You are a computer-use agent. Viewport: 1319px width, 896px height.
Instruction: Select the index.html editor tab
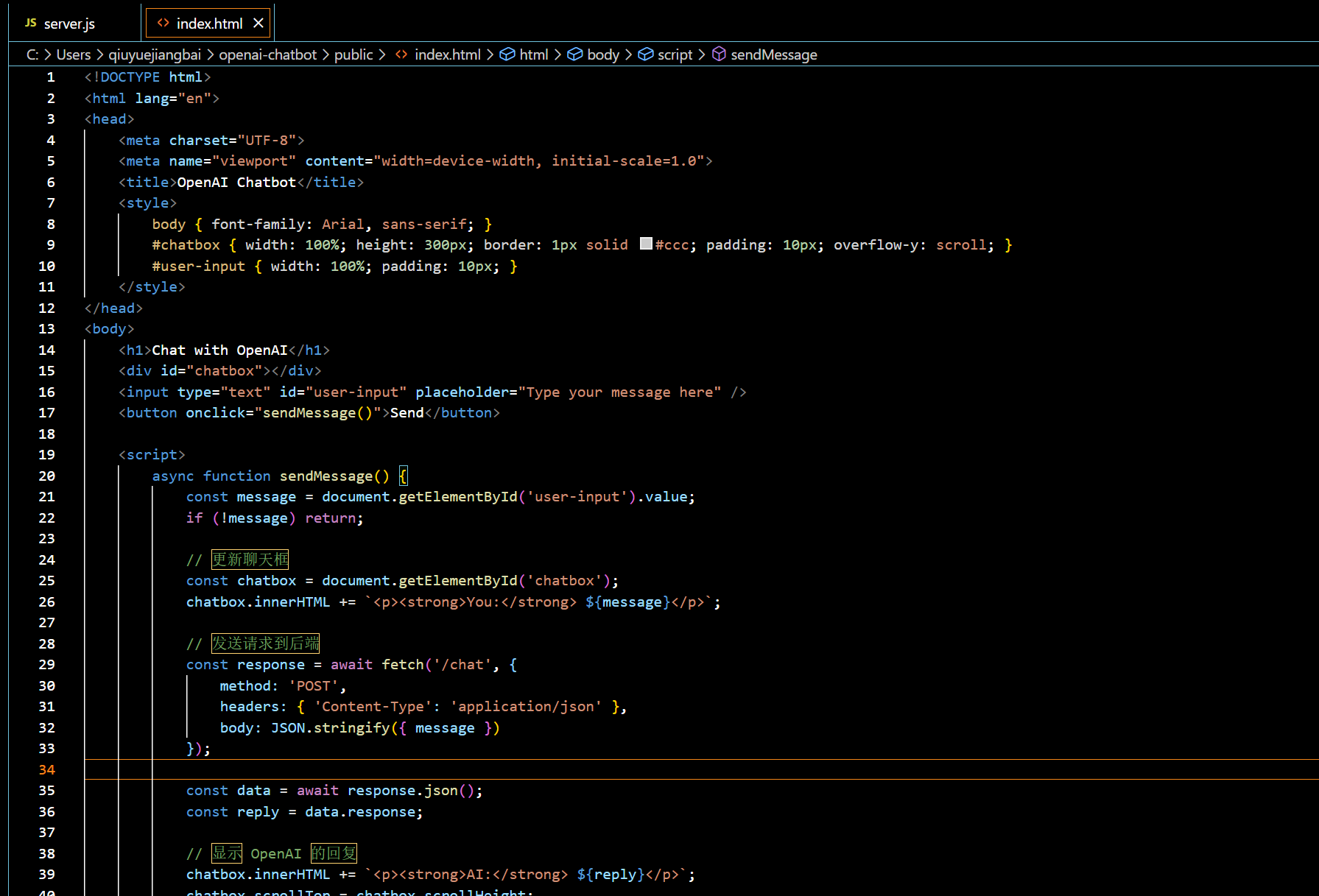(208, 24)
